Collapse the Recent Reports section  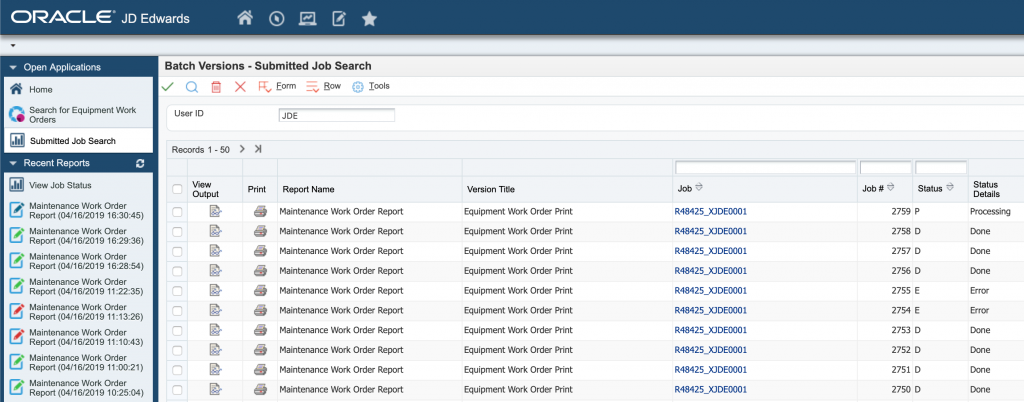(13, 163)
